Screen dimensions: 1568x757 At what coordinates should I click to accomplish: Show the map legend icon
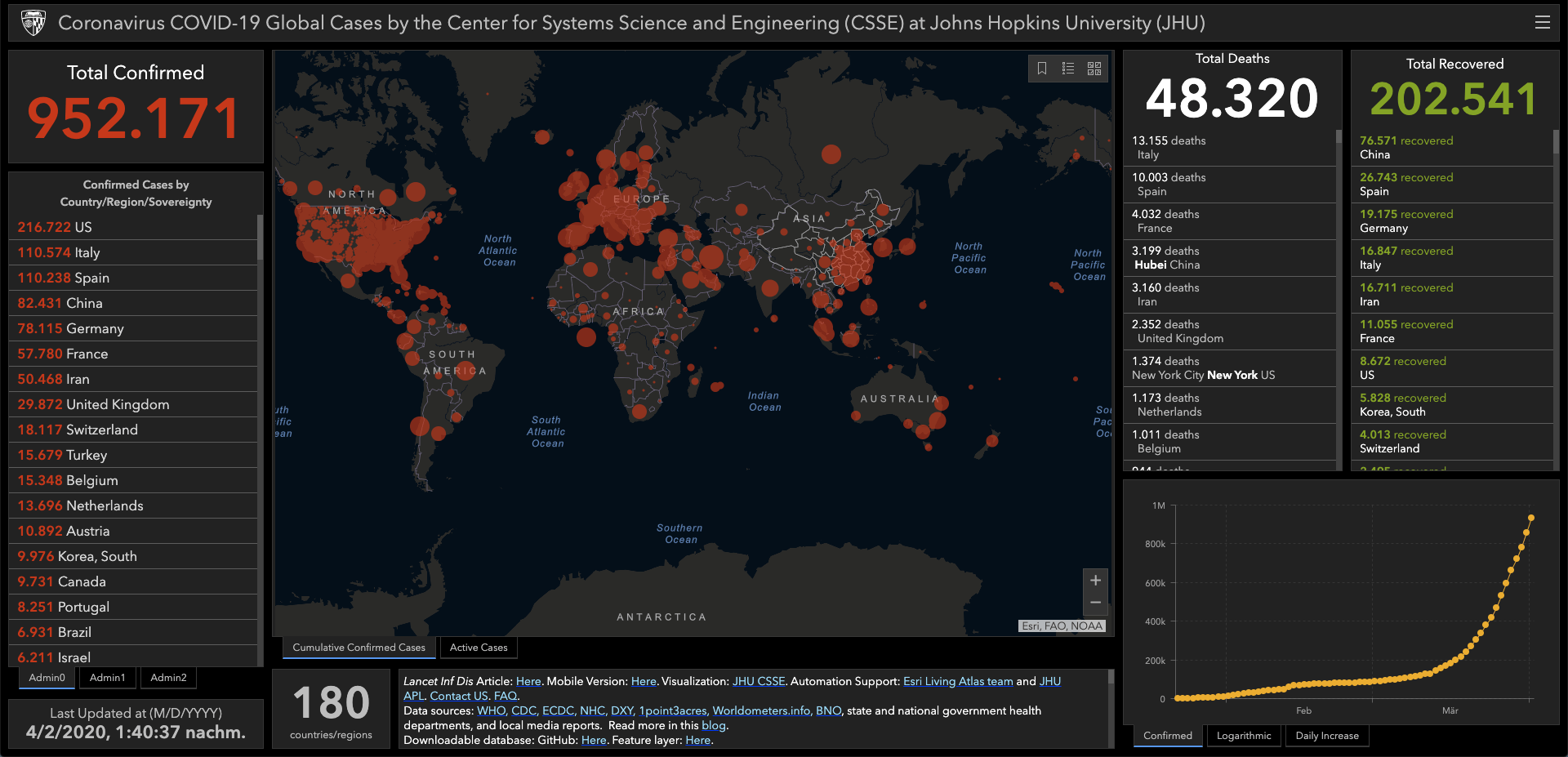(x=1068, y=69)
